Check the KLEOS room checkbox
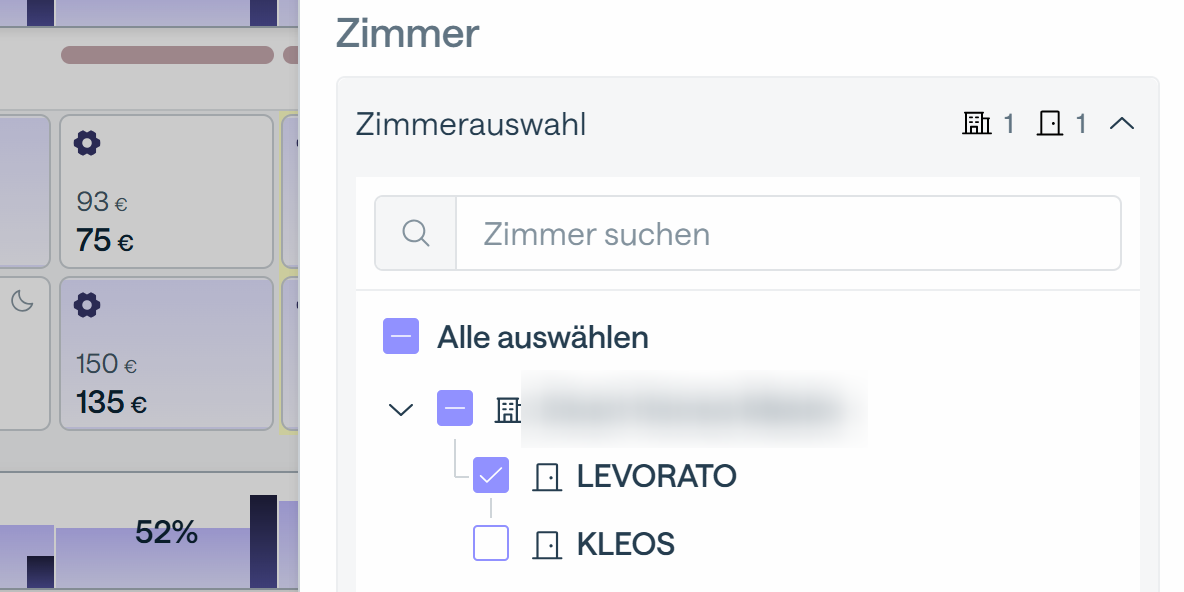This screenshot has width=1184, height=592. coord(491,544)
